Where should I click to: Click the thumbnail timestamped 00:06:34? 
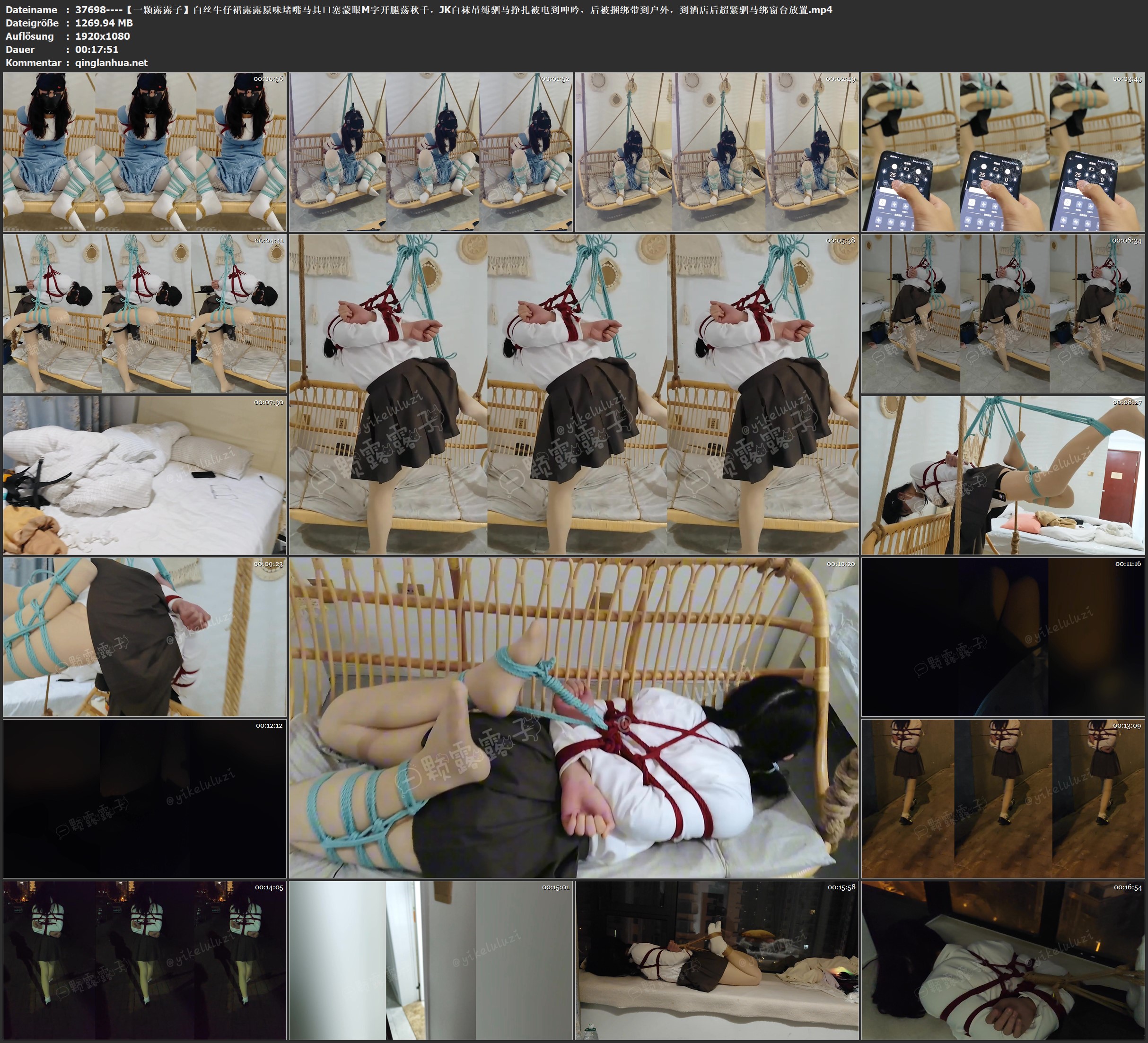pyautogui.click(x=1002, y=313)
